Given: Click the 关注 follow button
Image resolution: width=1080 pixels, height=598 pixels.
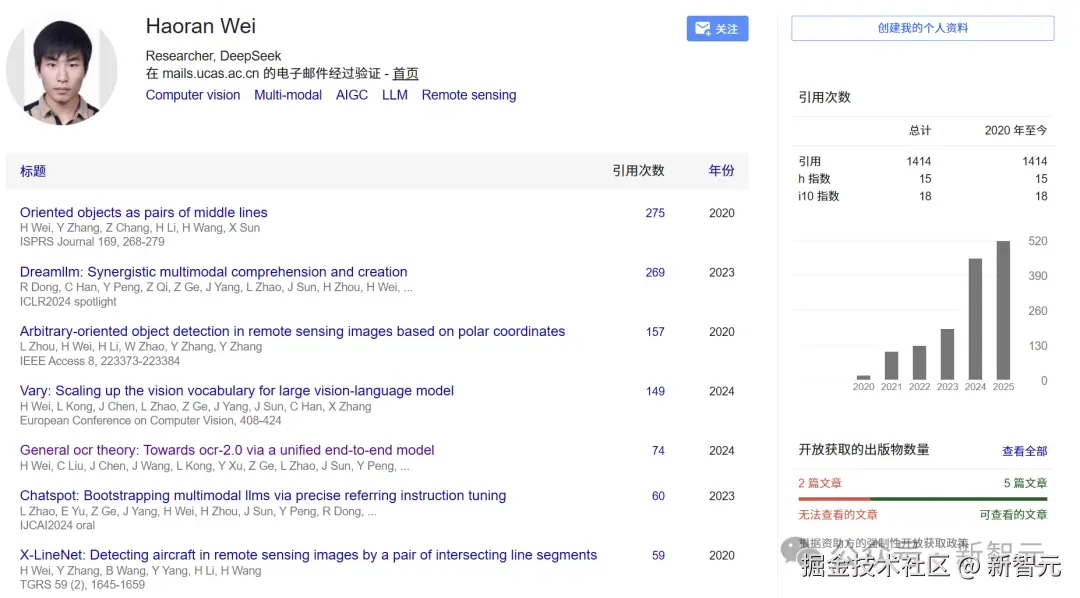Looking at the screenshot, I should [x=717, y=29].
